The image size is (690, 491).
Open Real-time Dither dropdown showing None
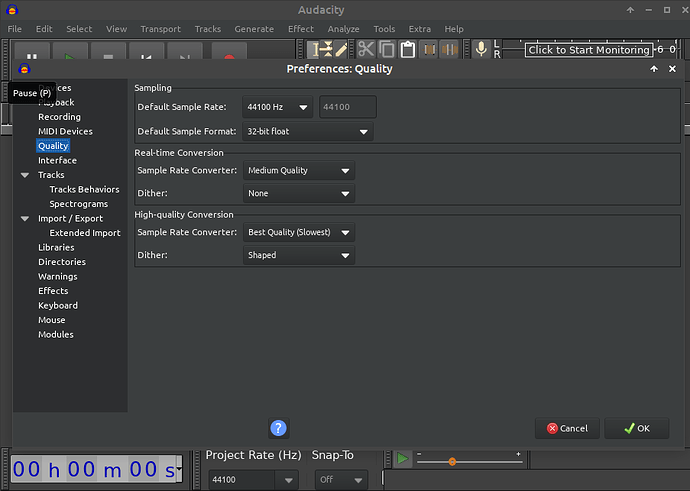299,193
